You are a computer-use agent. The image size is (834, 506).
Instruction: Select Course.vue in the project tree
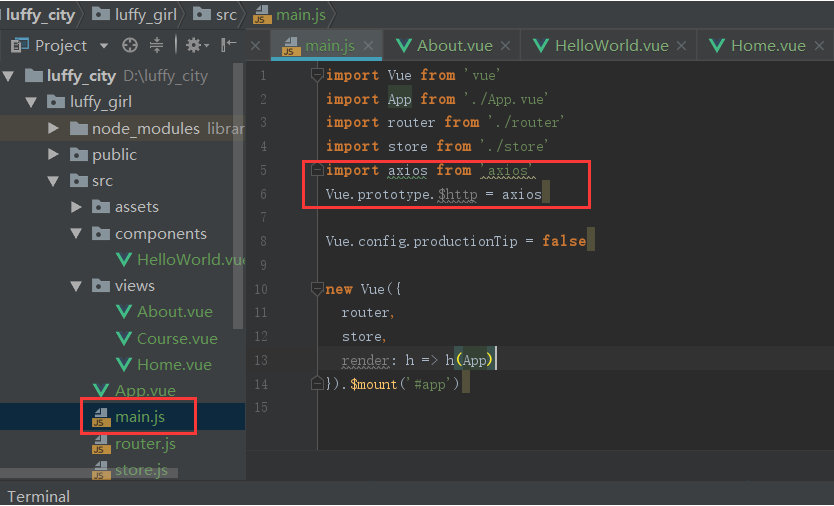click(176, 338)
